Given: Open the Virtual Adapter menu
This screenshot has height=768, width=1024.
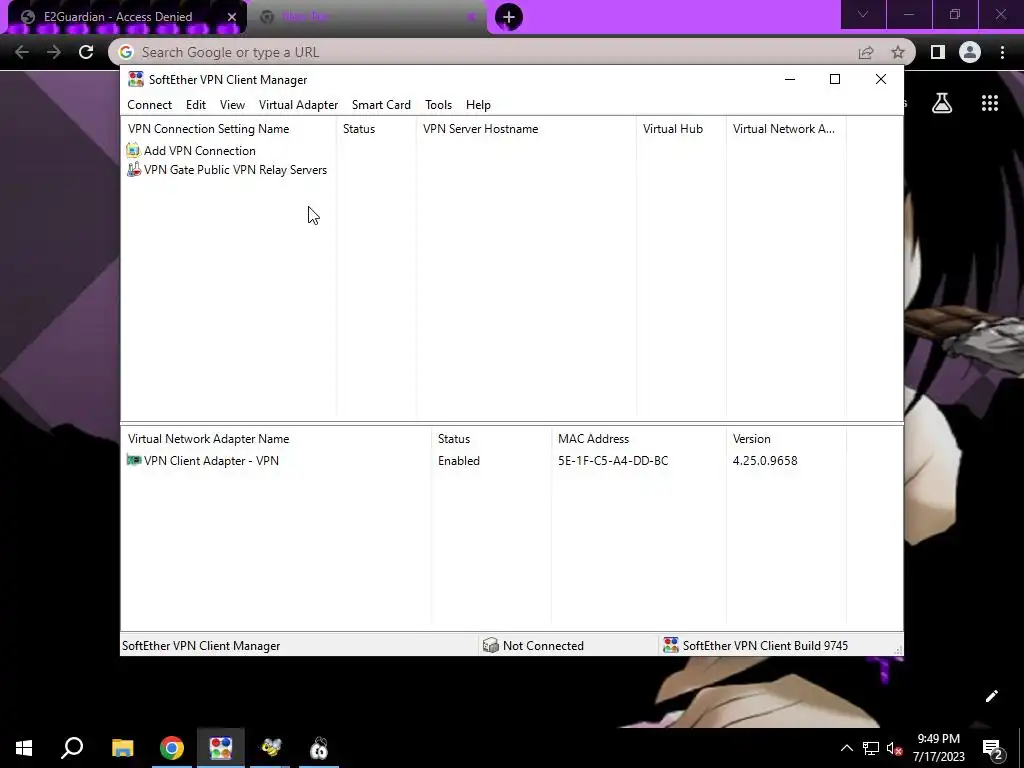Looking at the screenshot, I should pos(298,104).
